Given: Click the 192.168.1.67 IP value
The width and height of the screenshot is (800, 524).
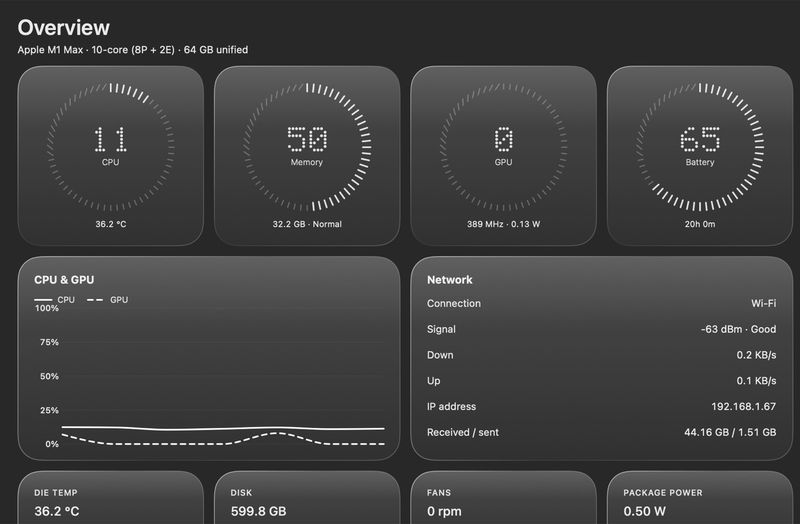Looking at the screenshot, I should click(743, 407).
